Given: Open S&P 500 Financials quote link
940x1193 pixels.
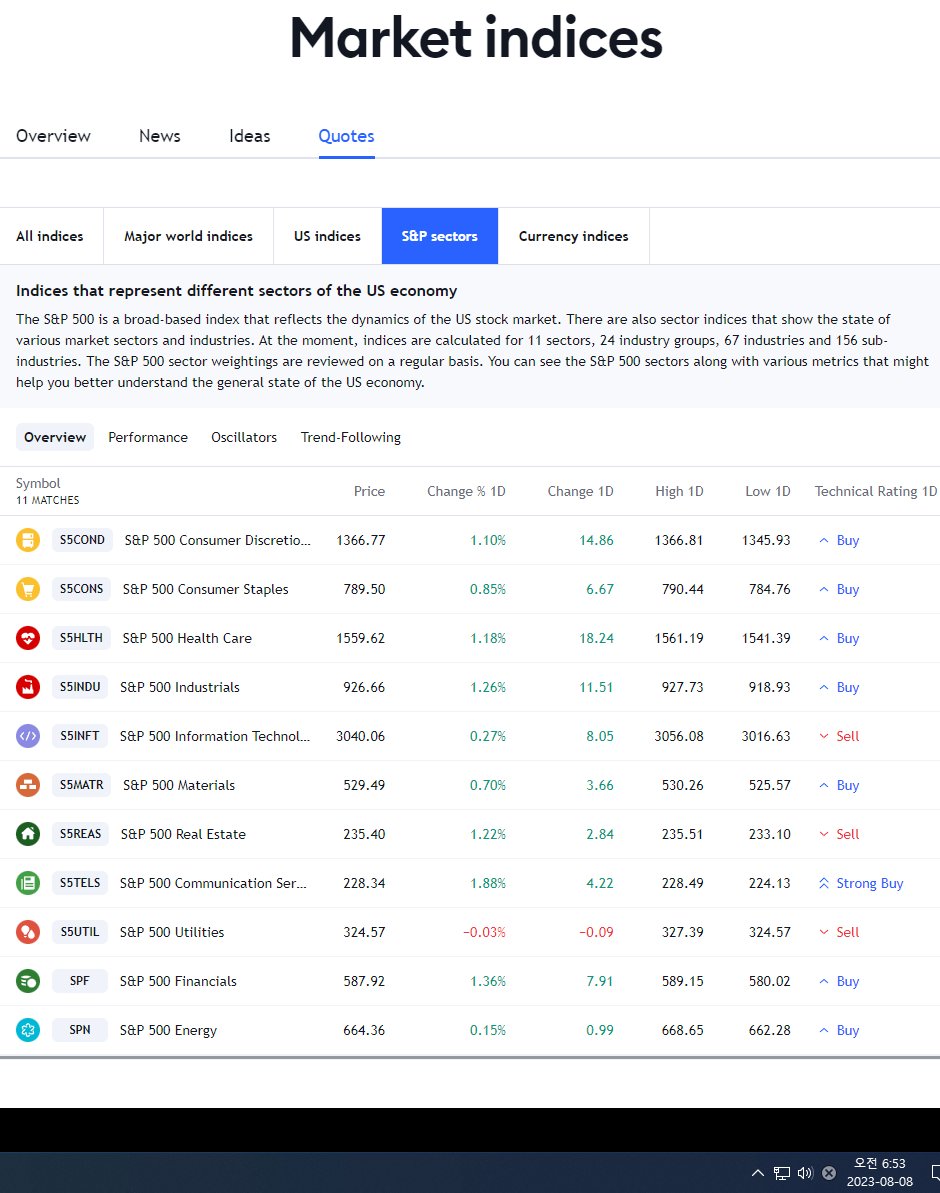Looking at the screenshot, I should point(178,981).
